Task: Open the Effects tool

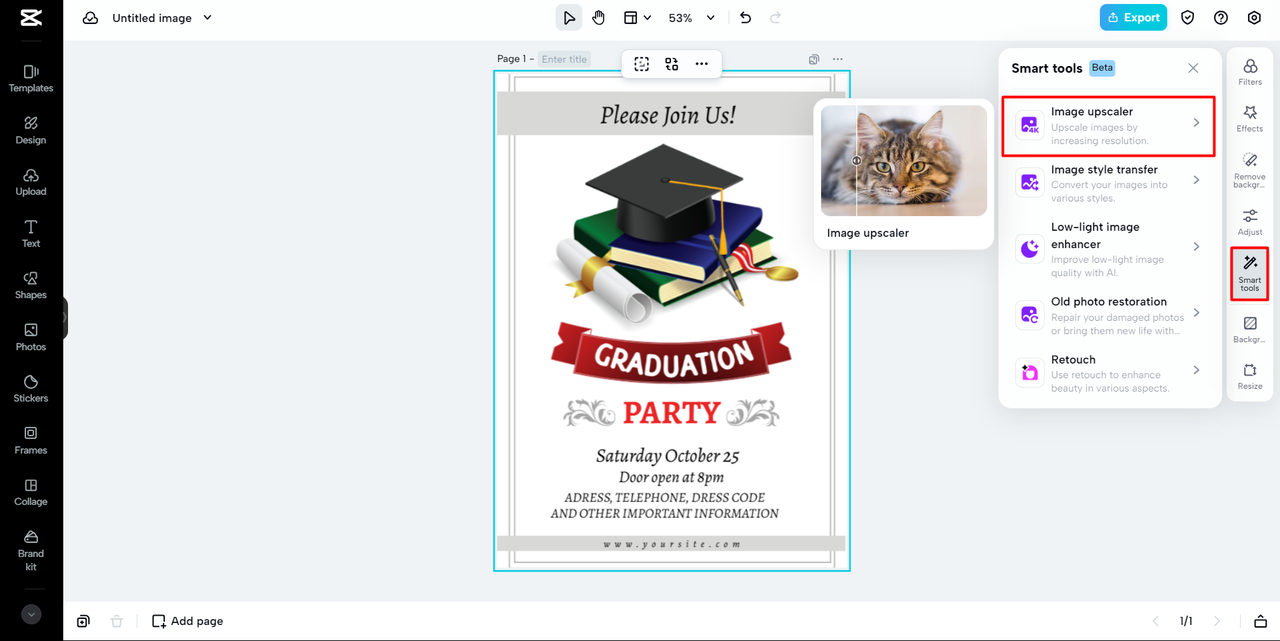Action: (1250, 120)
